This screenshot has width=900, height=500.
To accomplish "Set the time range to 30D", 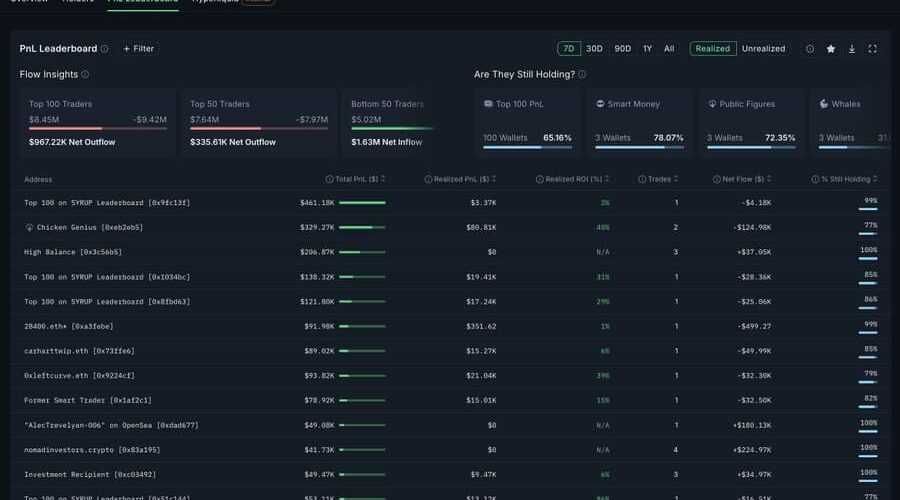I will pyautogui.click(x=594, y=49).
